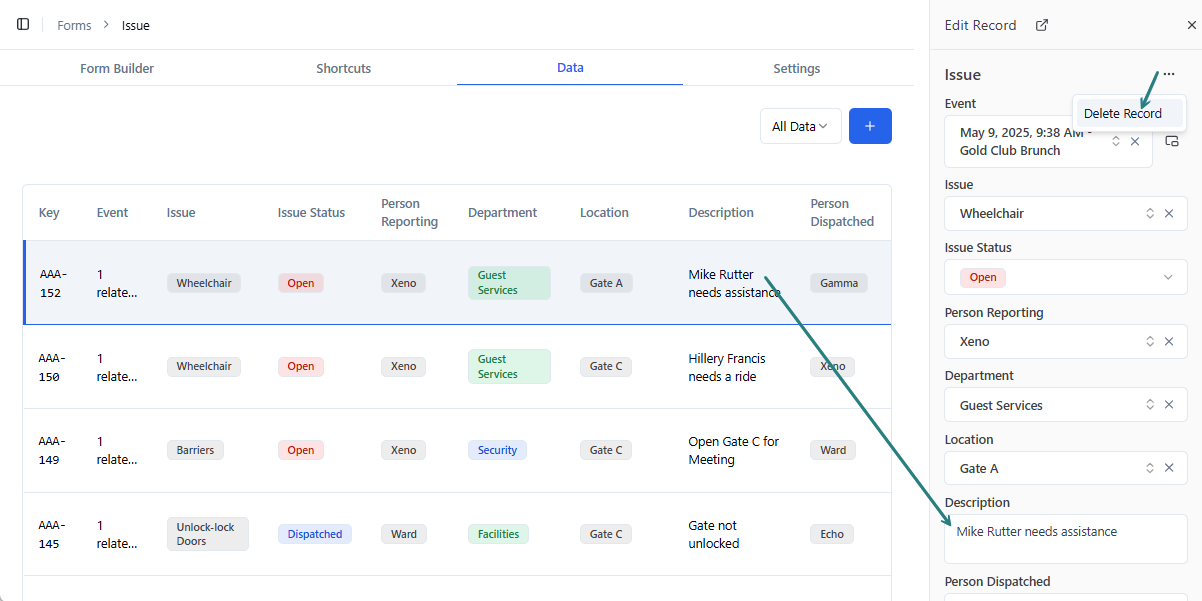Clear the Issue field Wheelchair value
The image size is (1202, 601).
click(1168, 213)
